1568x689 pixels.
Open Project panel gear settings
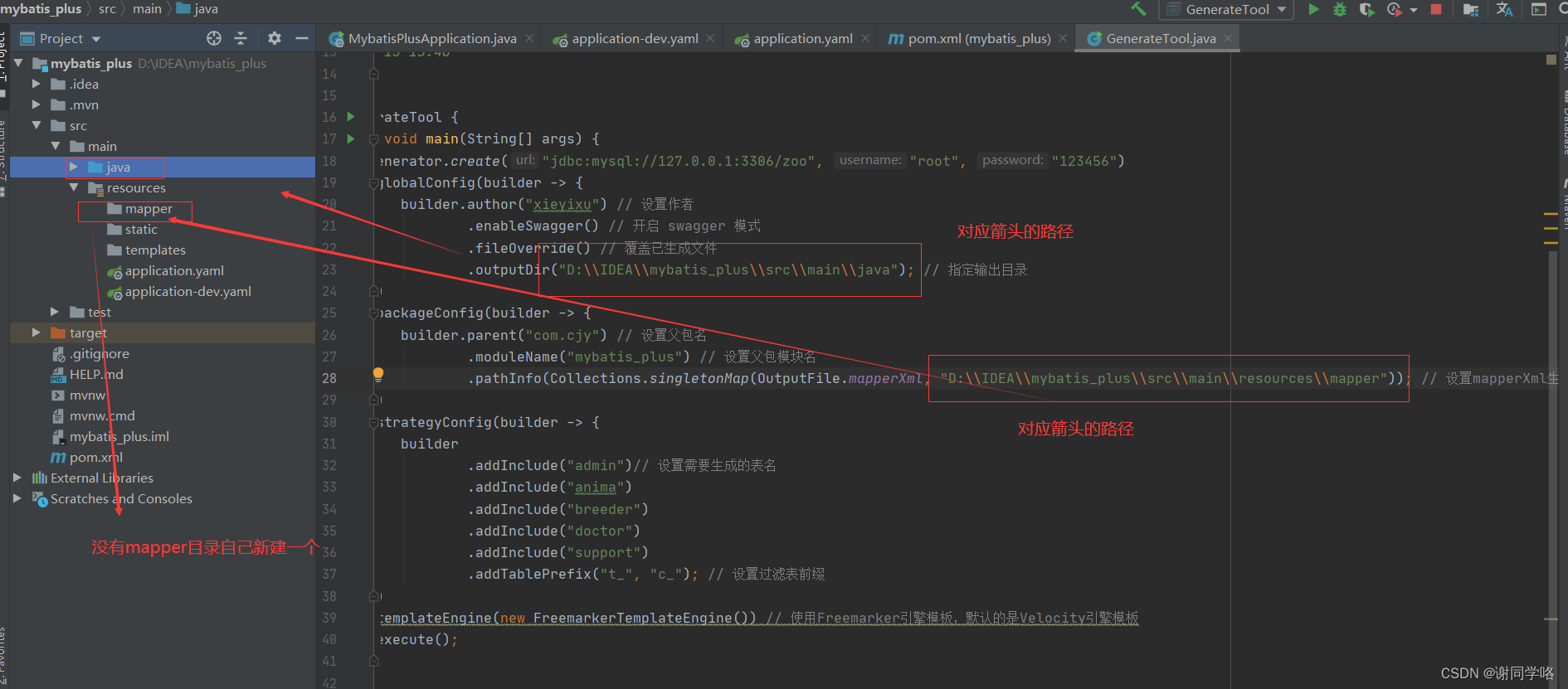tap(275, 38)
